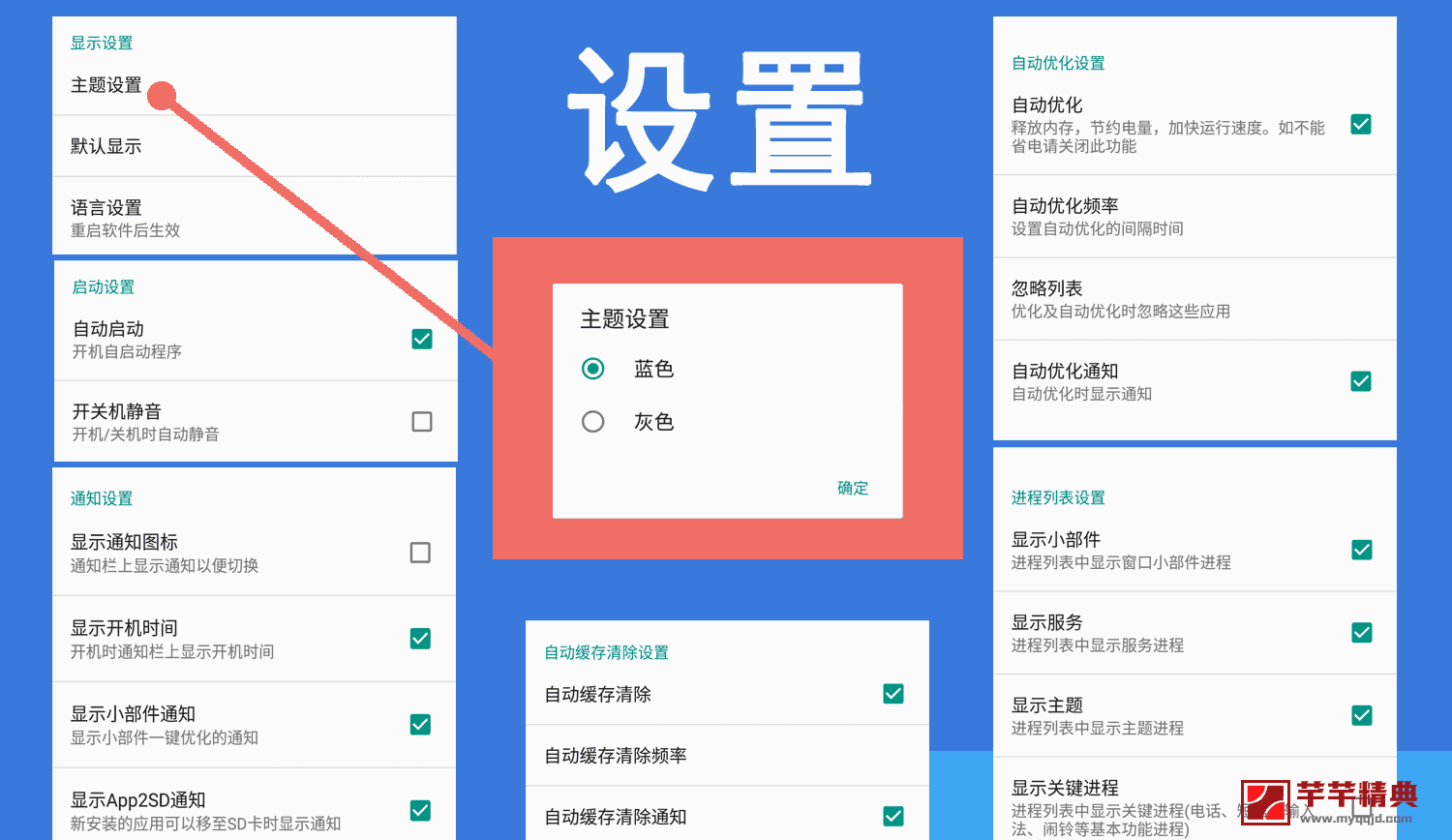Open the 忽略列表 ignore list row
The image size is (1452, 840).
tap(1195, 299)
